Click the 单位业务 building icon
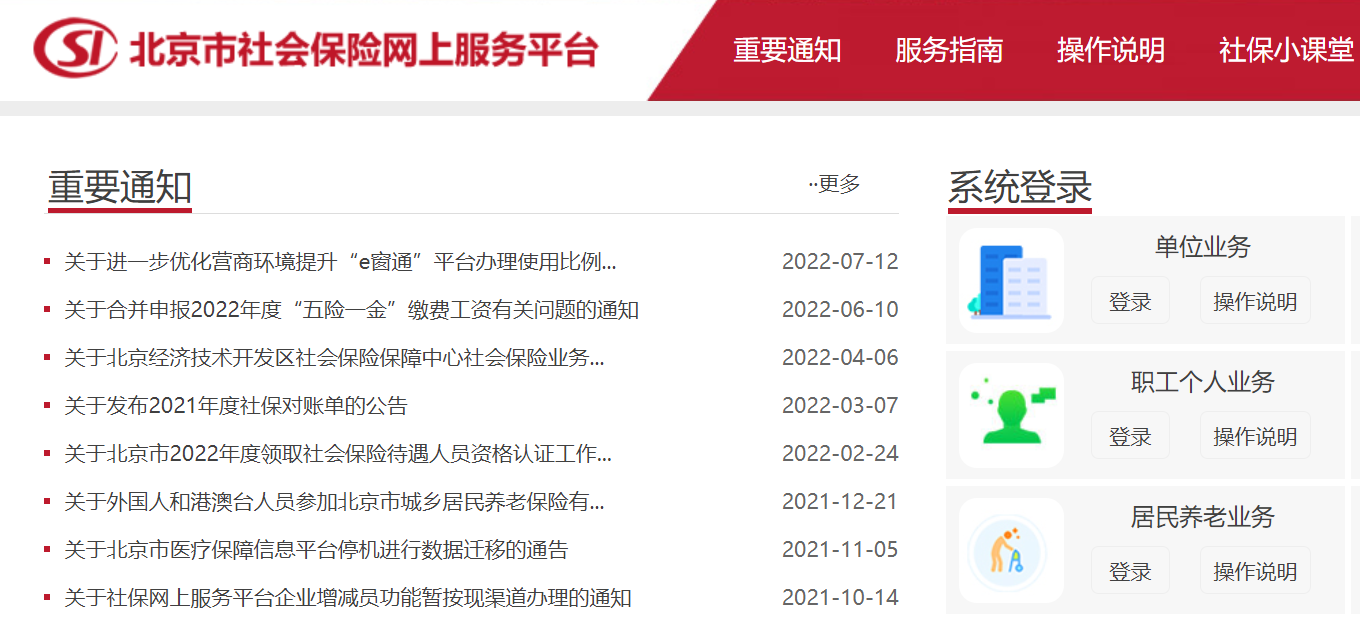The height and width of the screenshot is (634, 1360). 1010,280
